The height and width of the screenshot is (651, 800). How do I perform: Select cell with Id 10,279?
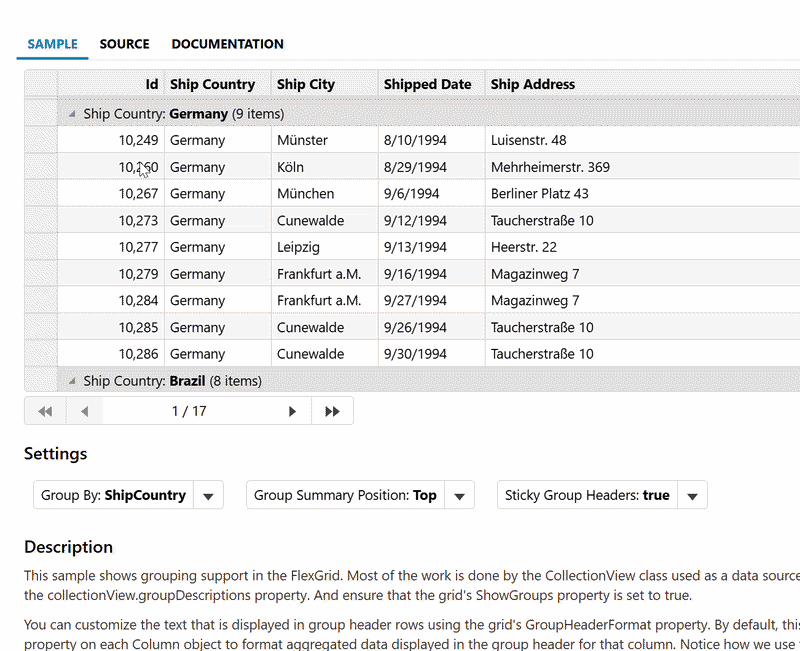pos(111,274)
